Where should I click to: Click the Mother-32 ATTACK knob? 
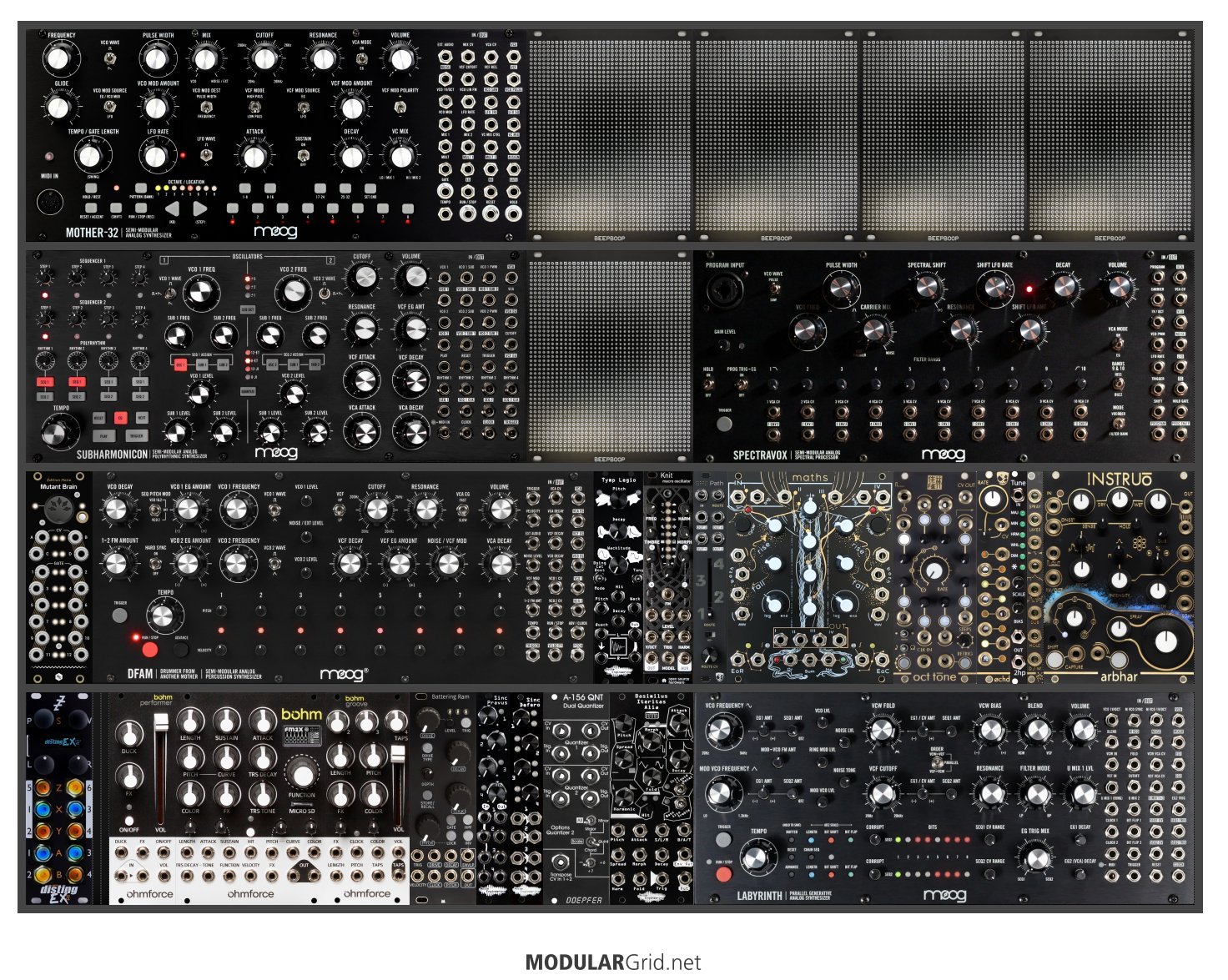point(254,156)
